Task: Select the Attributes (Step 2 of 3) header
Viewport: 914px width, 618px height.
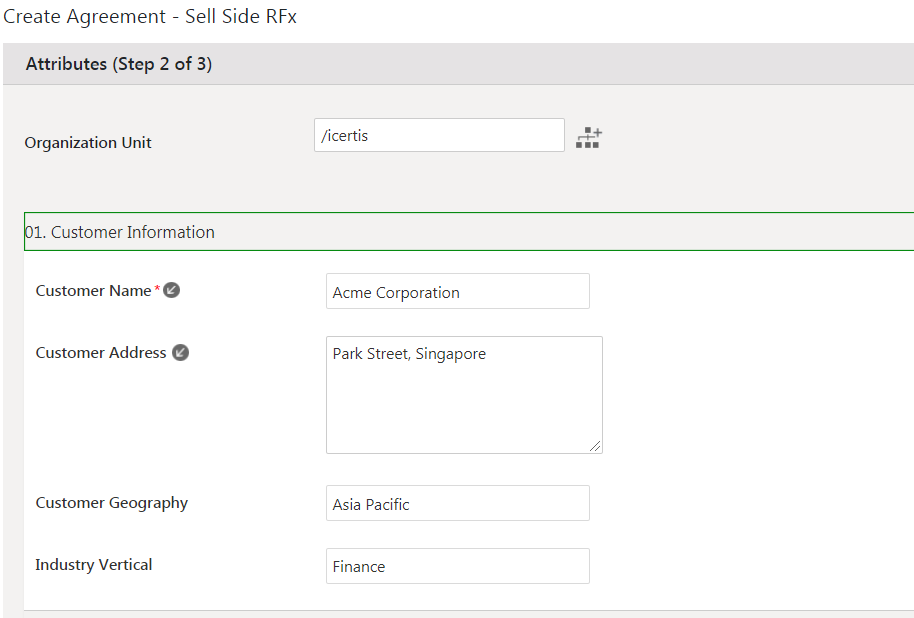Action: (x=119, y=64)
